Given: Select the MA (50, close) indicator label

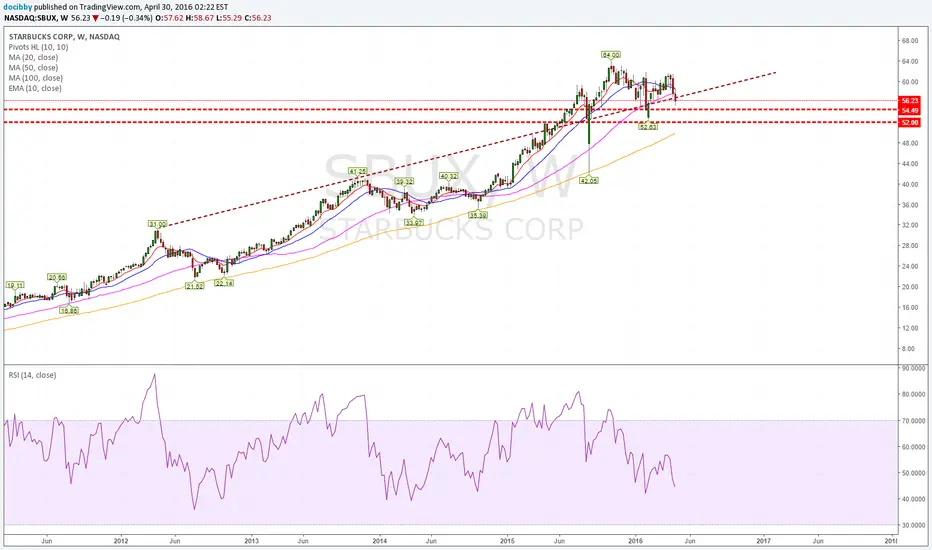Looking at the screenshot, I should tap(33, 68).
